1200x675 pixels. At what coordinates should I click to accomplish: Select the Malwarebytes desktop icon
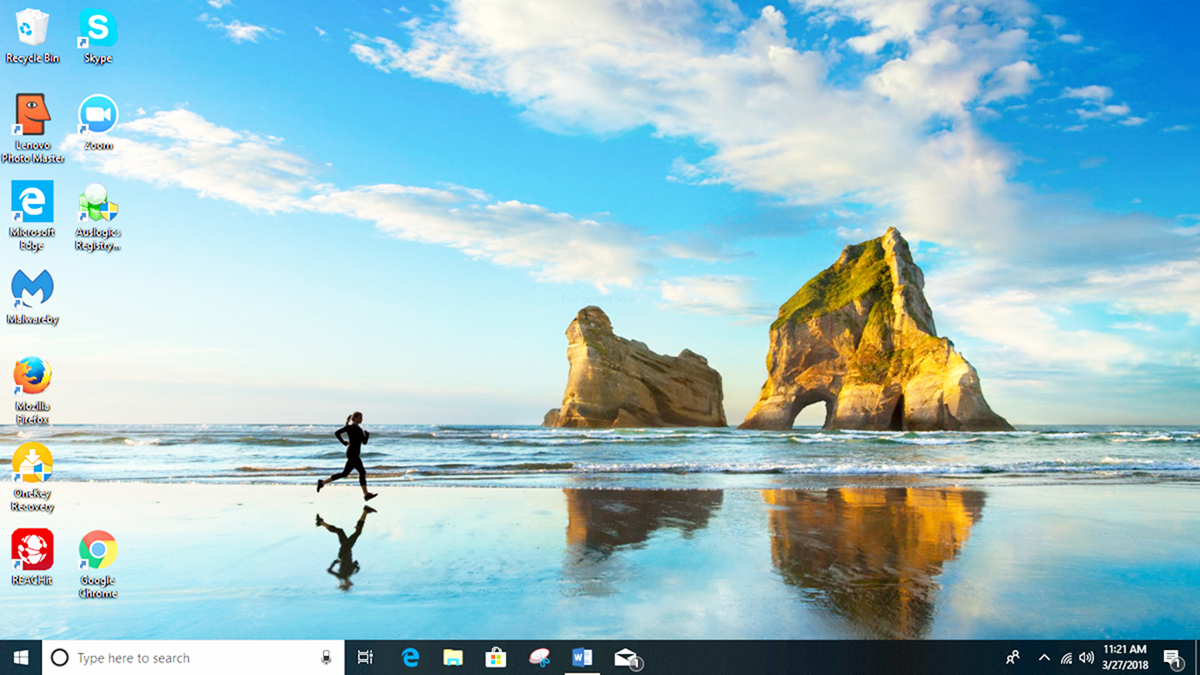tap(32, 297)
